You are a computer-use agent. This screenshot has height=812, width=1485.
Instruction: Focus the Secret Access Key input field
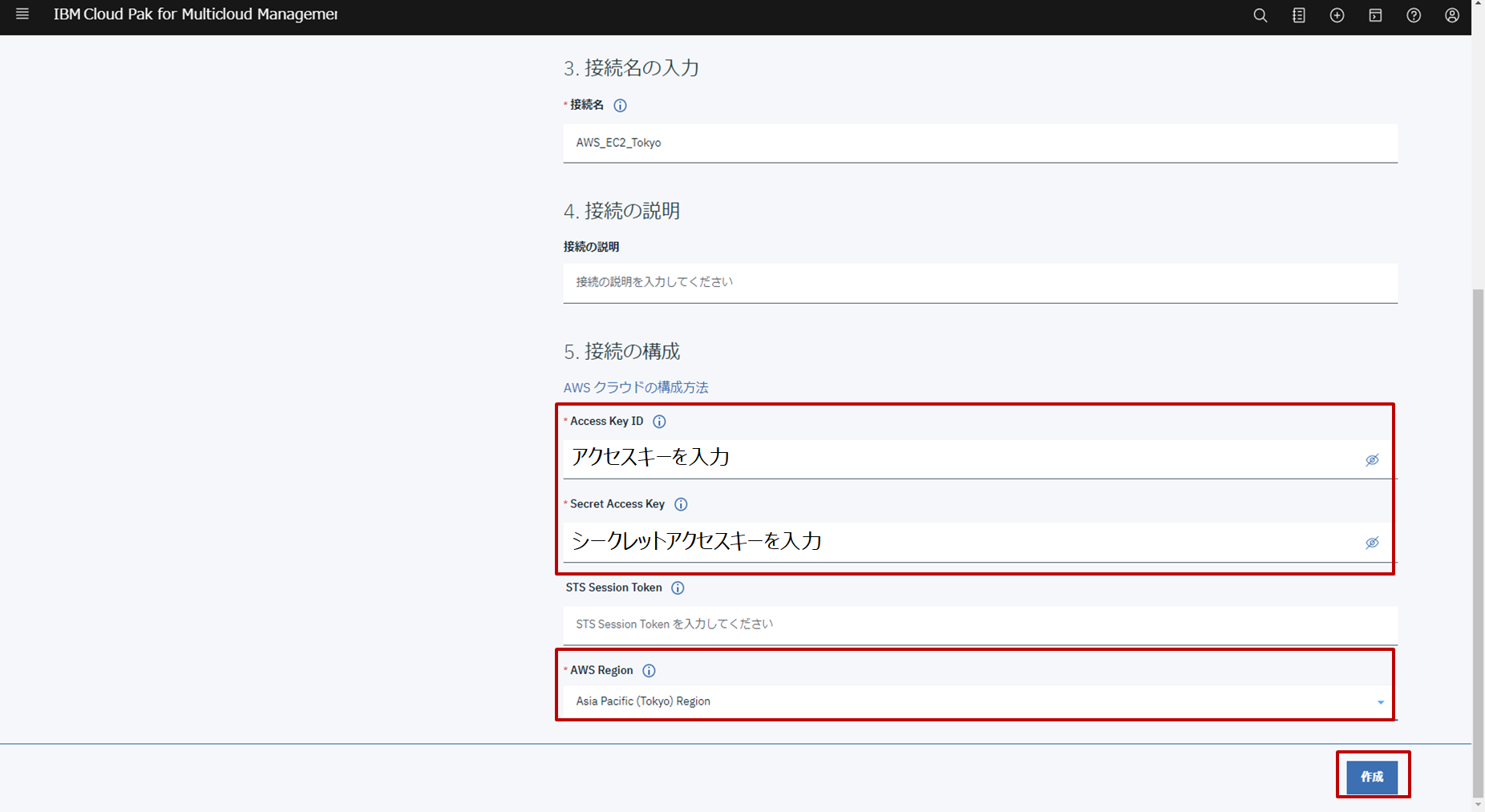click(980, 542)
